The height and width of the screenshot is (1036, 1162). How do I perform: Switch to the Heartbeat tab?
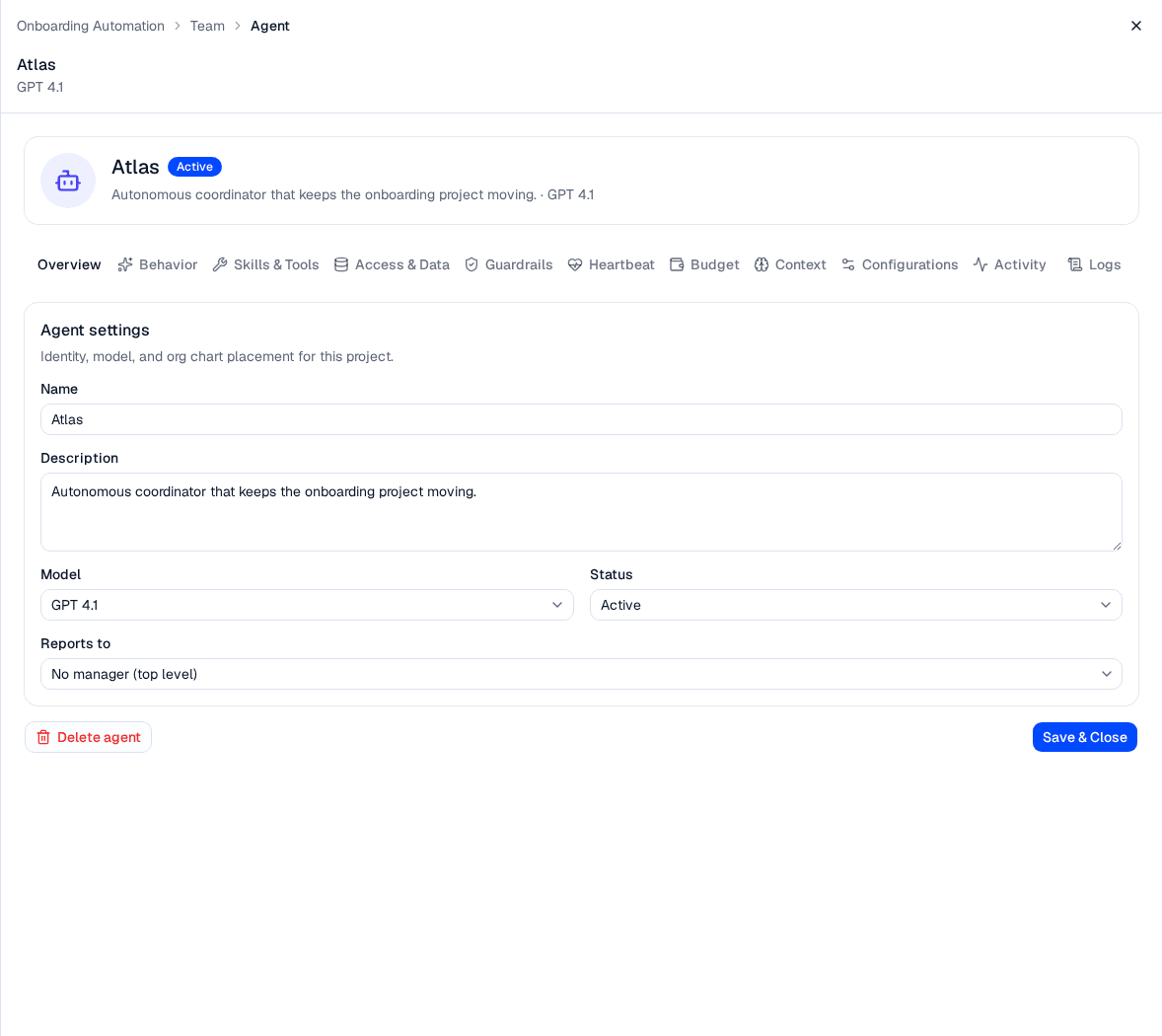612,264
